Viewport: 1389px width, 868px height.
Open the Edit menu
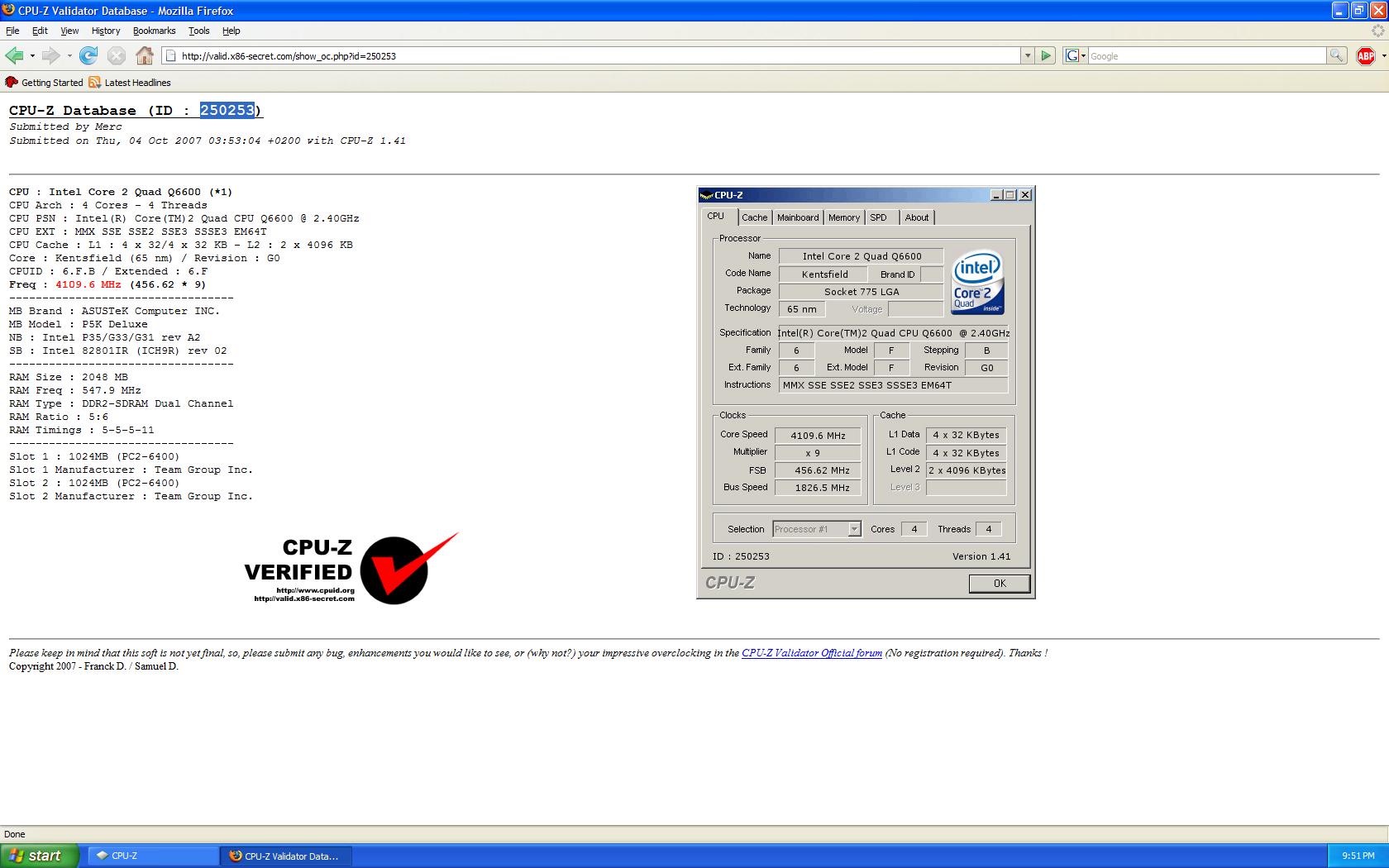click(40, 31)
